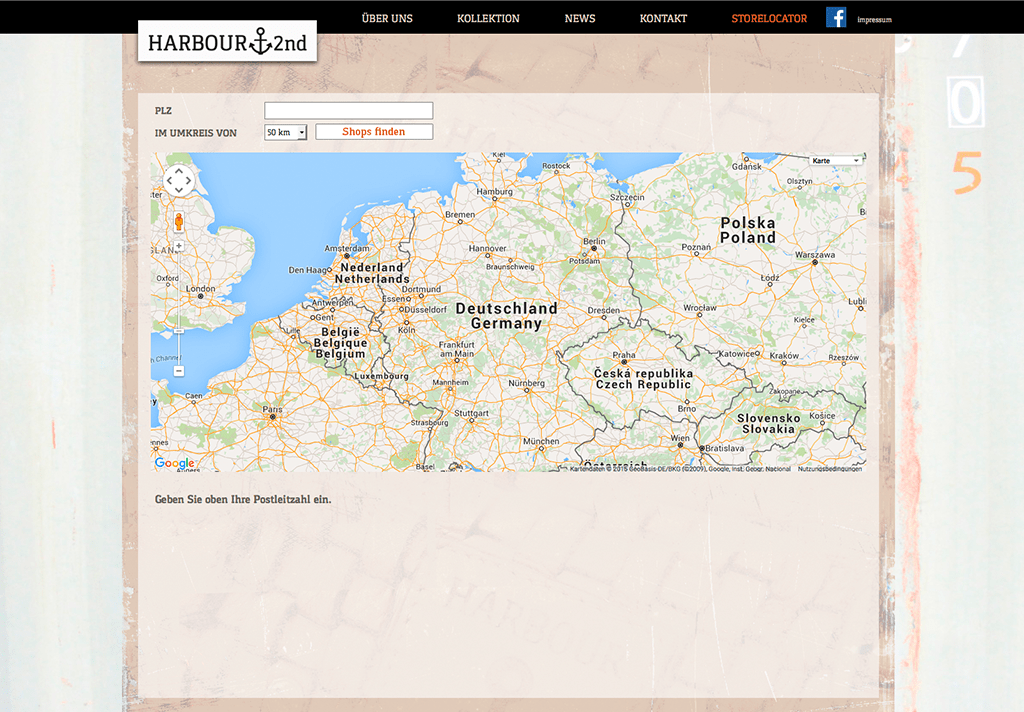Click the Geben Sie oben Ihre Postleitzahl text
Viewport: 1024px width, 712px height.
(x=243, y=499)
